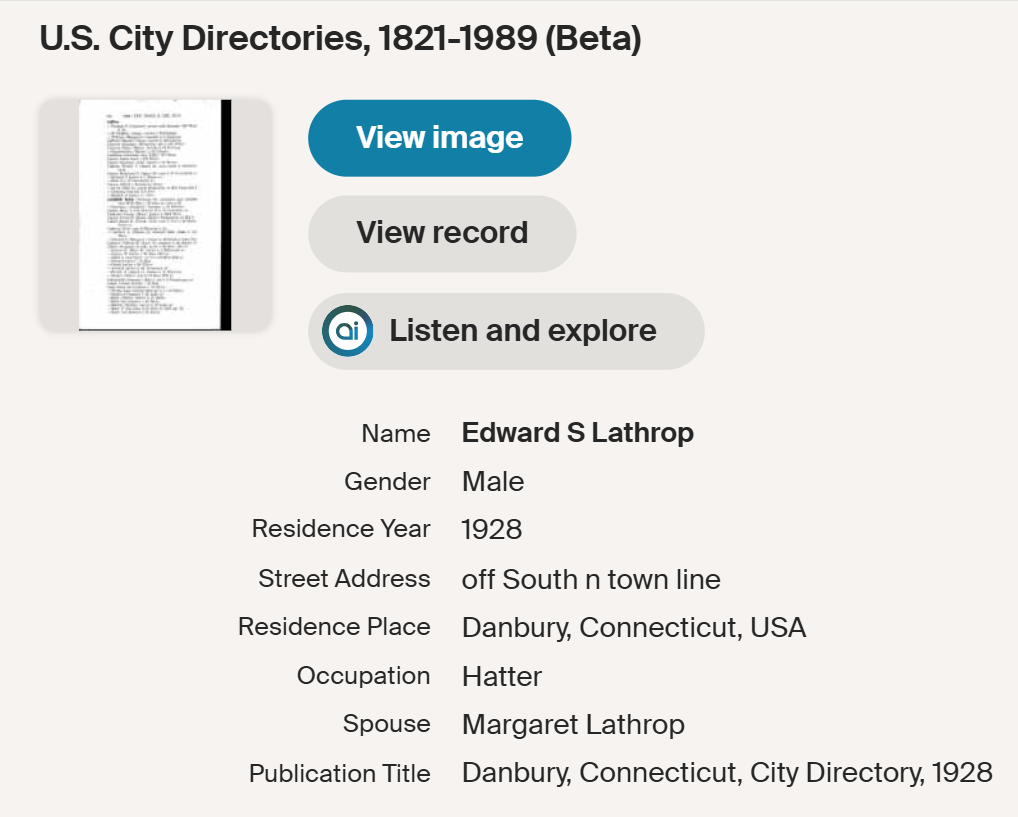Click the U.S. City Directories heading

pos(340,39)
